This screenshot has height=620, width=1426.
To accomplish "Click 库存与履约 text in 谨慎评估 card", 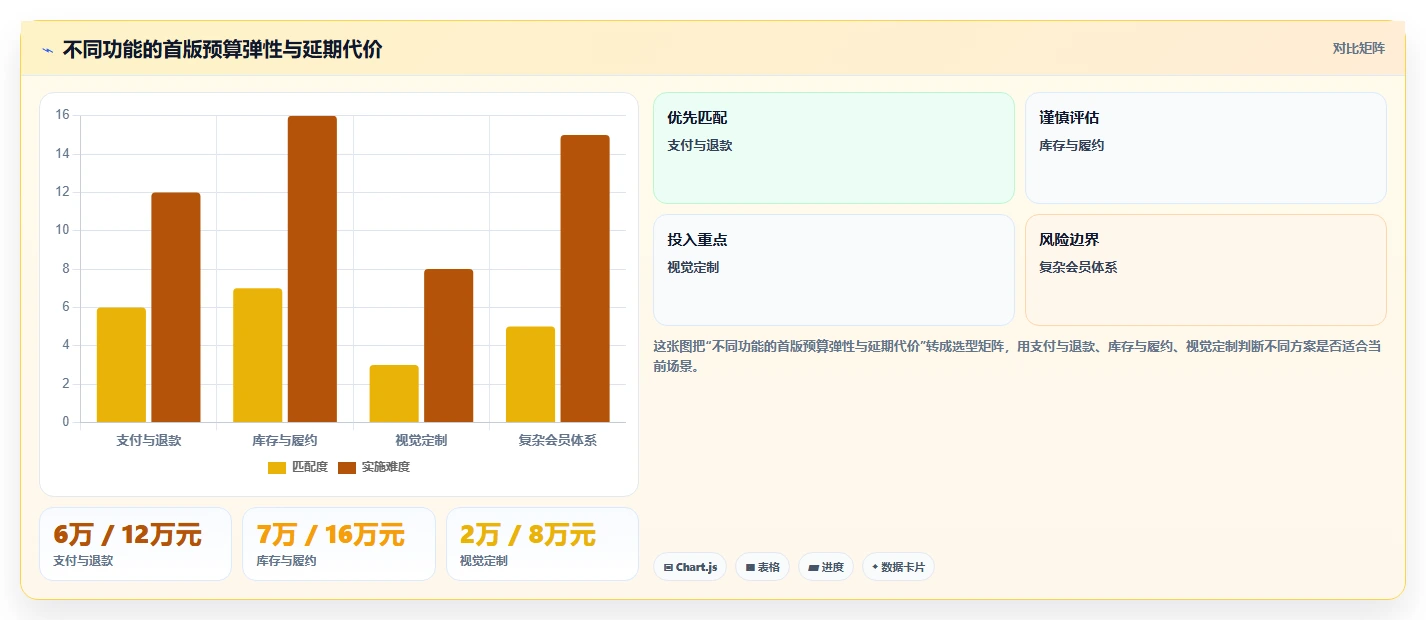I will (1072, 145).
